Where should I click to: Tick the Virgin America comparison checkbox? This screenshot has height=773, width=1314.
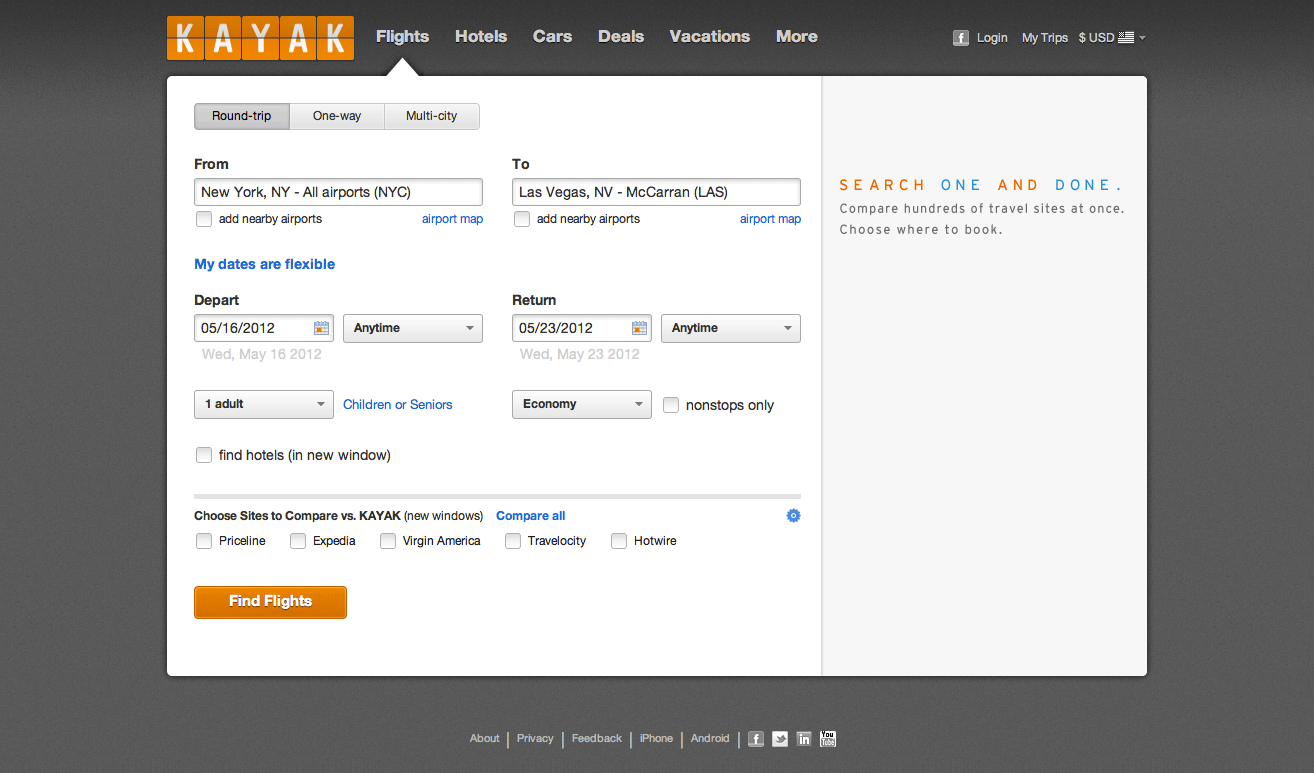click(388, 541)
